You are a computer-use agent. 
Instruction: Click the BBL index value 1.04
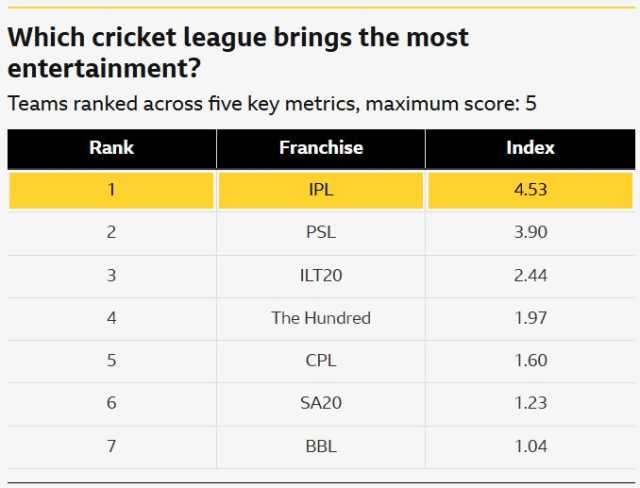click(x=530, y=446)
